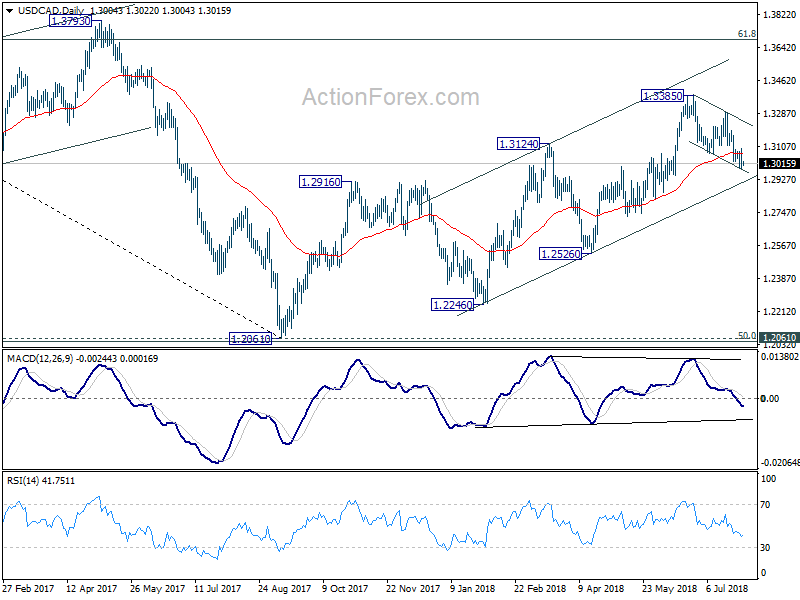Click the 9 Jan 2018 date marker
The image size is (800, 600).
pyautogui.click(x=472, y=588)
